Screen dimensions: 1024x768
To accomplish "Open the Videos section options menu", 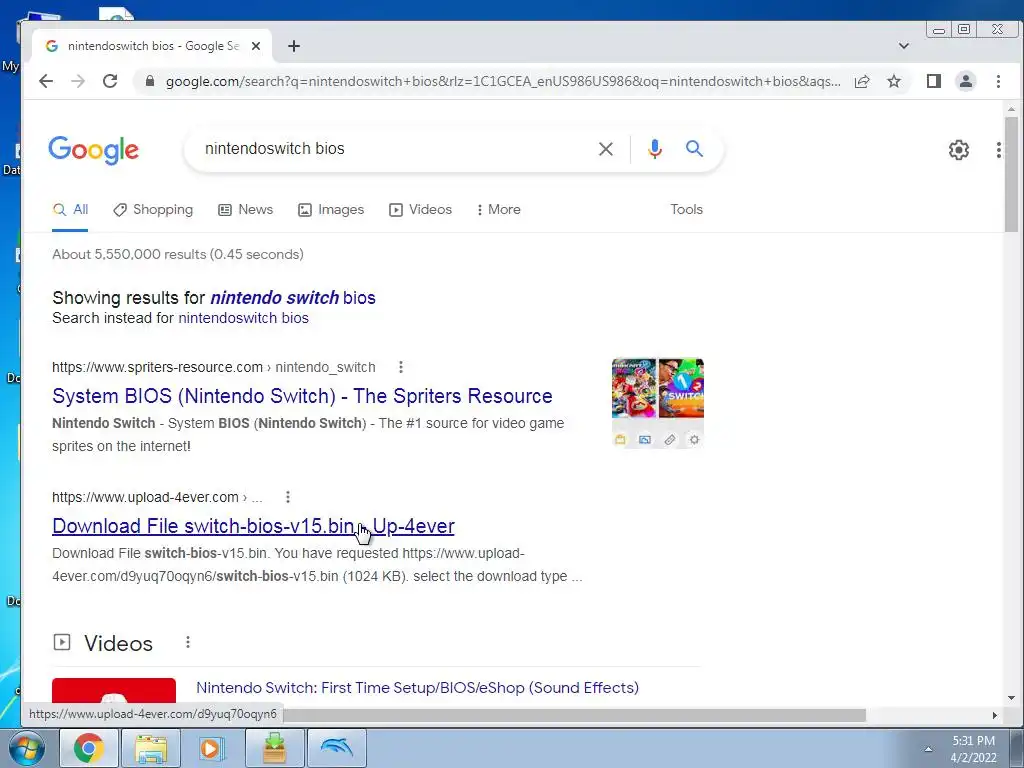I will 188,643.
